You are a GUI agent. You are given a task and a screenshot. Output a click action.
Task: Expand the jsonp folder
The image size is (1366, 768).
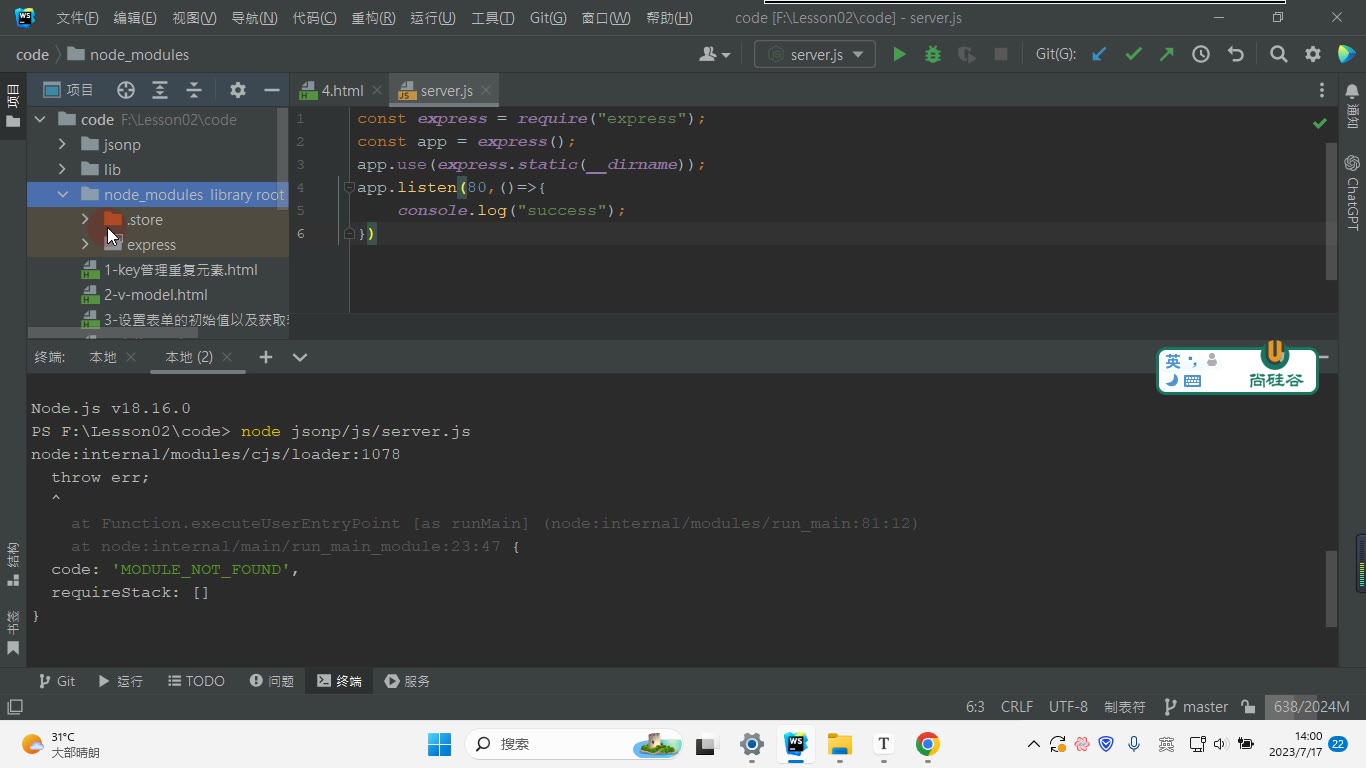coord(62,144)
